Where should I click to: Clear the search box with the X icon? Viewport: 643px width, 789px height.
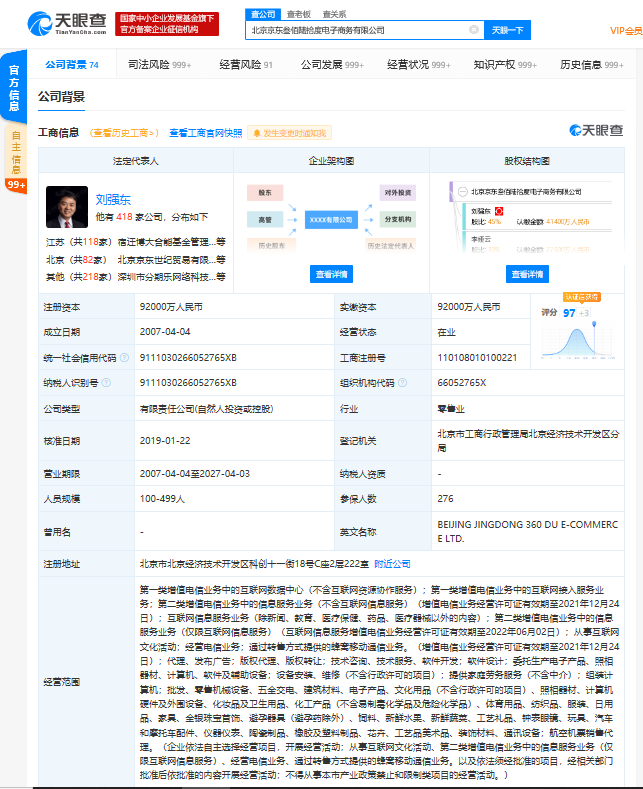click(473, 30)
